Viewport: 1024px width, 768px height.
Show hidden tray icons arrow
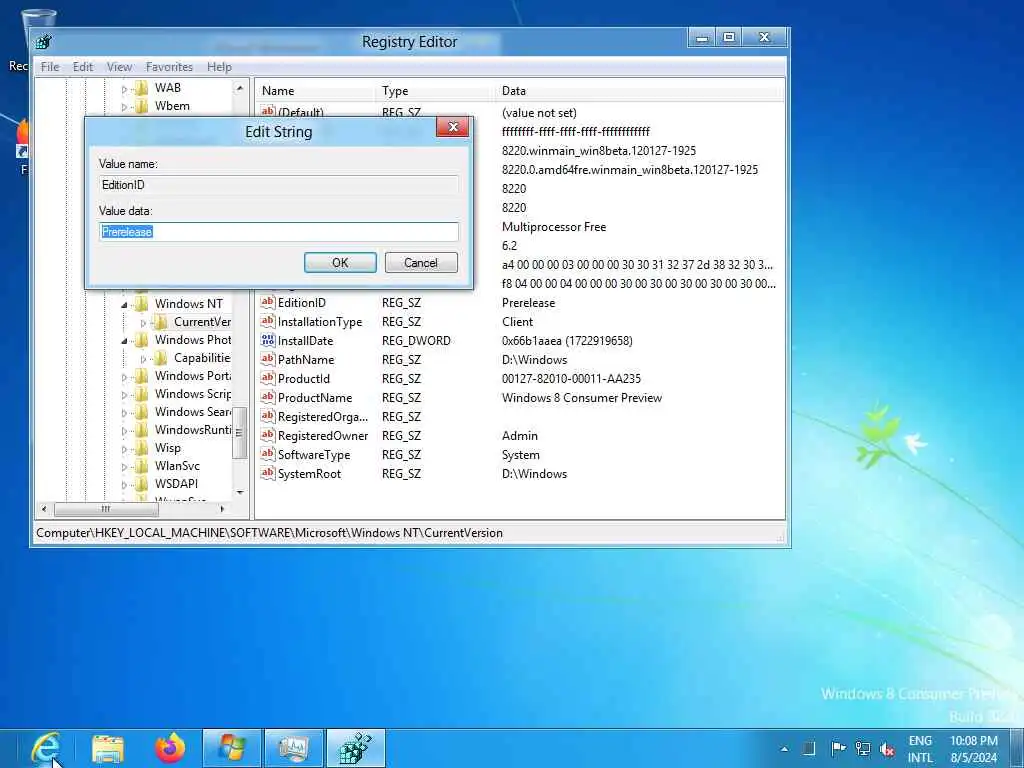pos(784,749)
